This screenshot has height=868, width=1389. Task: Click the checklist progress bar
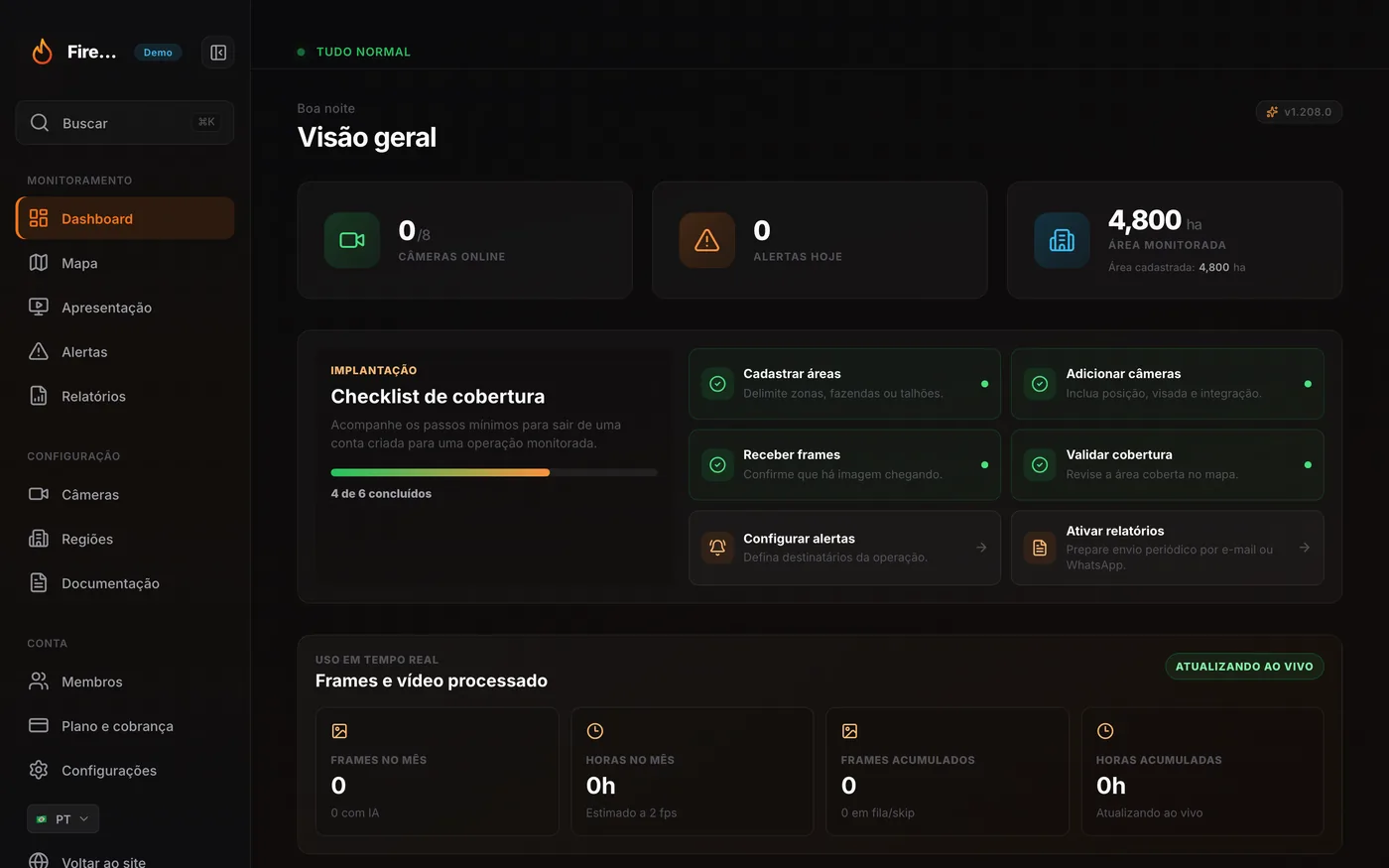[x=494, y=472]
